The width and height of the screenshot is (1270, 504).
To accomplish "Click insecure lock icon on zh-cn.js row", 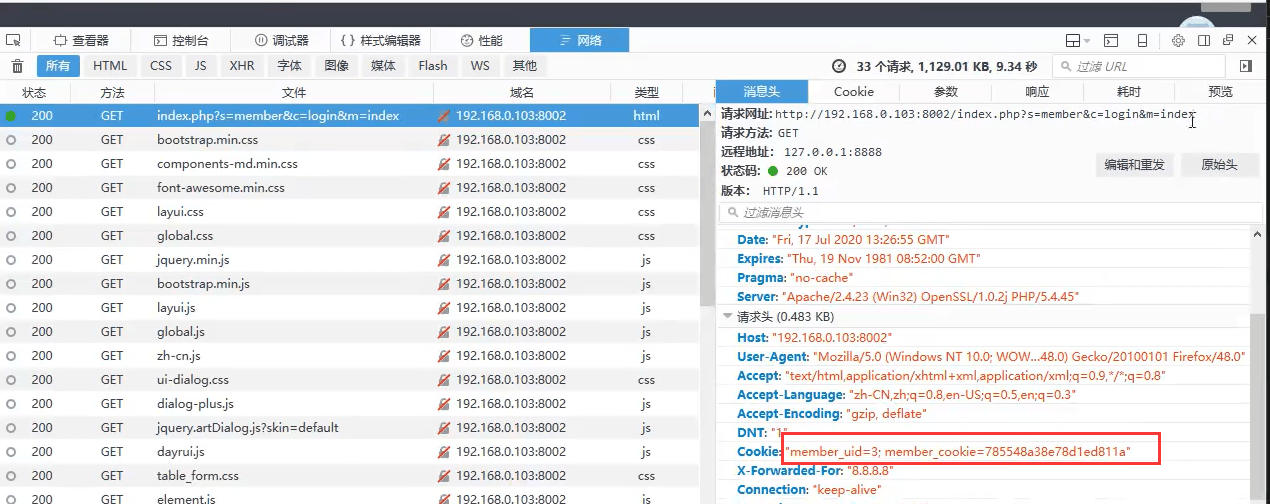I will point(444,356).
